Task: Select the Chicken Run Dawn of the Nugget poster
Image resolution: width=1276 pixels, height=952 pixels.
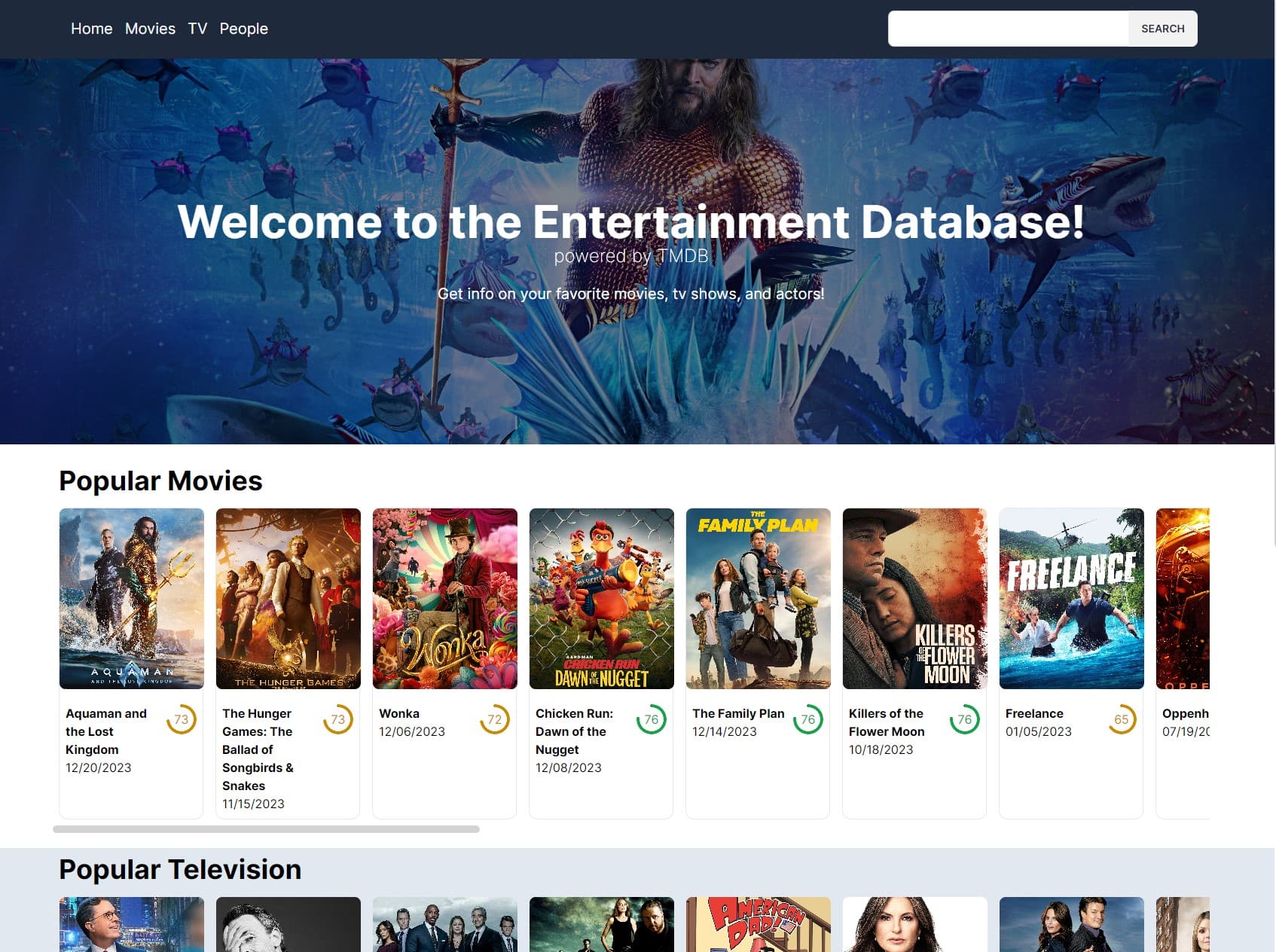Action: coord(602,599)
